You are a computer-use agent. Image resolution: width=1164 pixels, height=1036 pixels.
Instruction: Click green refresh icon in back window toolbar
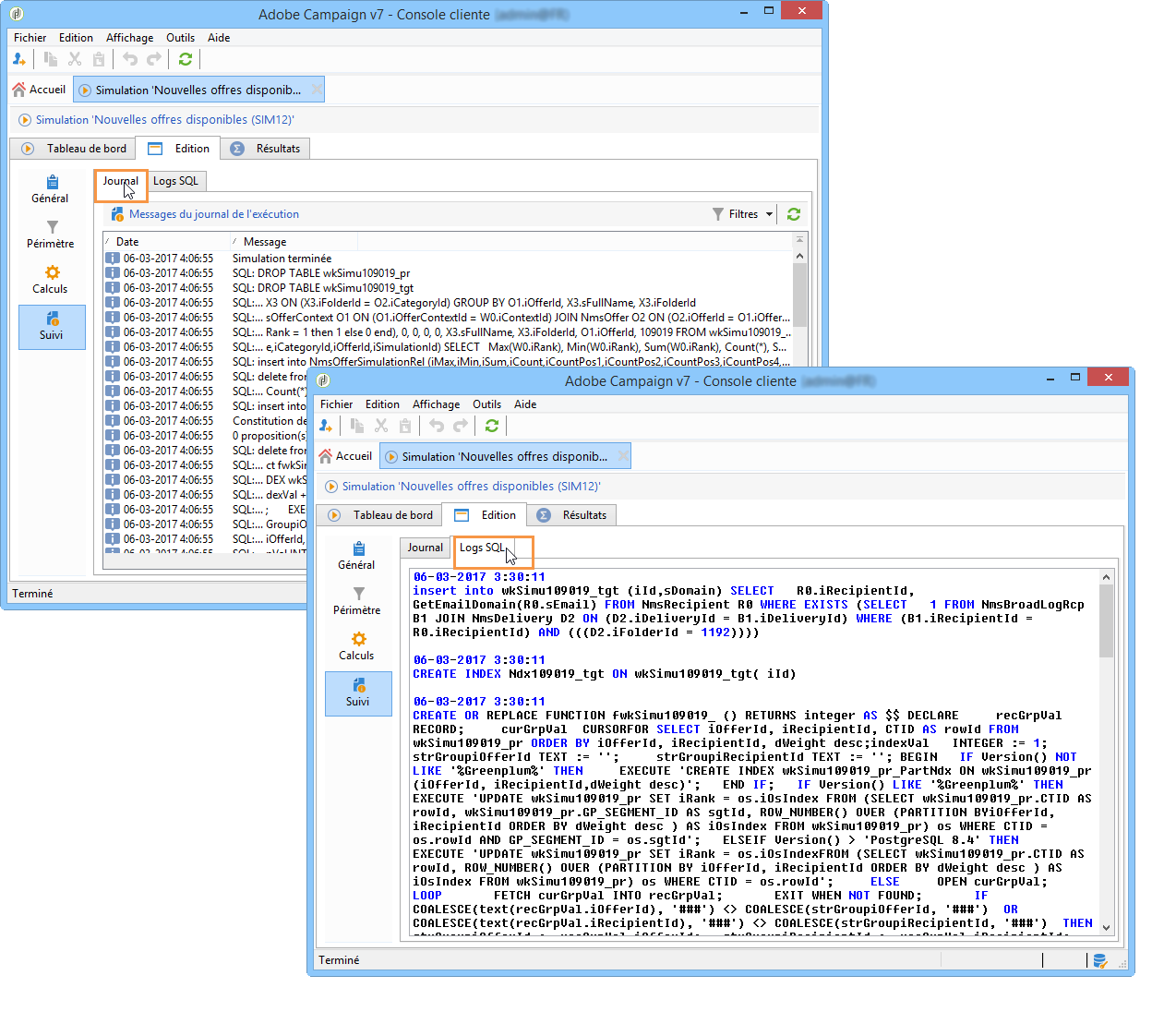(x=186, y=59)
